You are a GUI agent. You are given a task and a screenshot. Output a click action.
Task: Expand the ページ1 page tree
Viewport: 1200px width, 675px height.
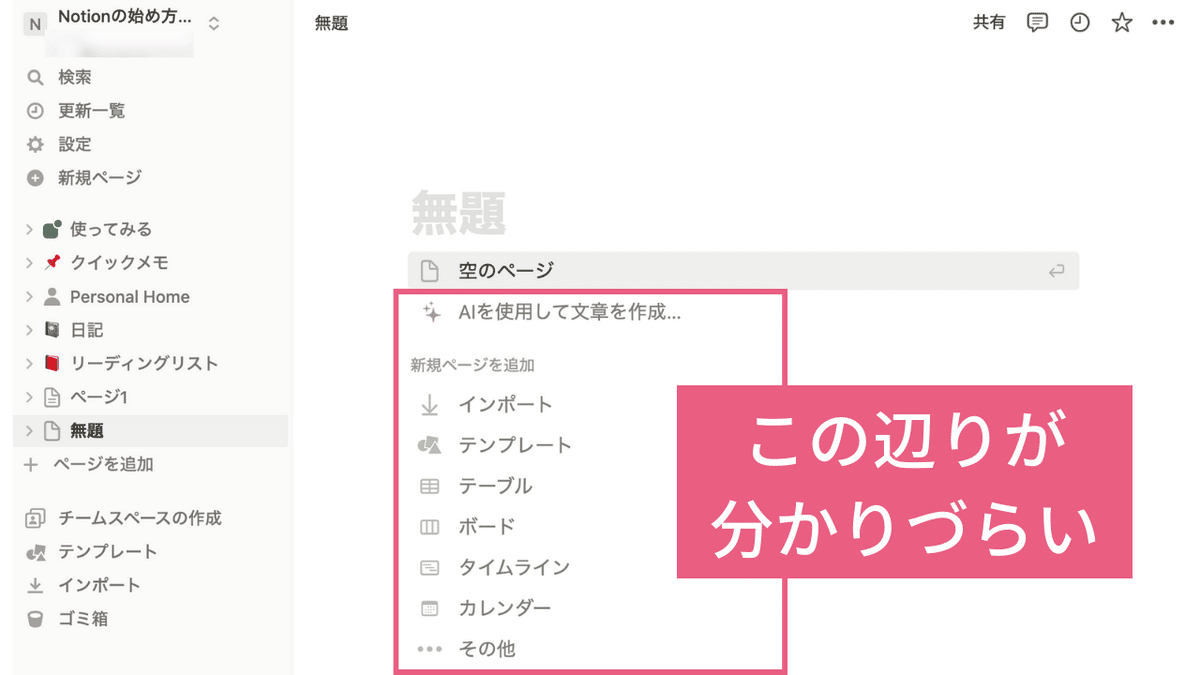[29, 397]
